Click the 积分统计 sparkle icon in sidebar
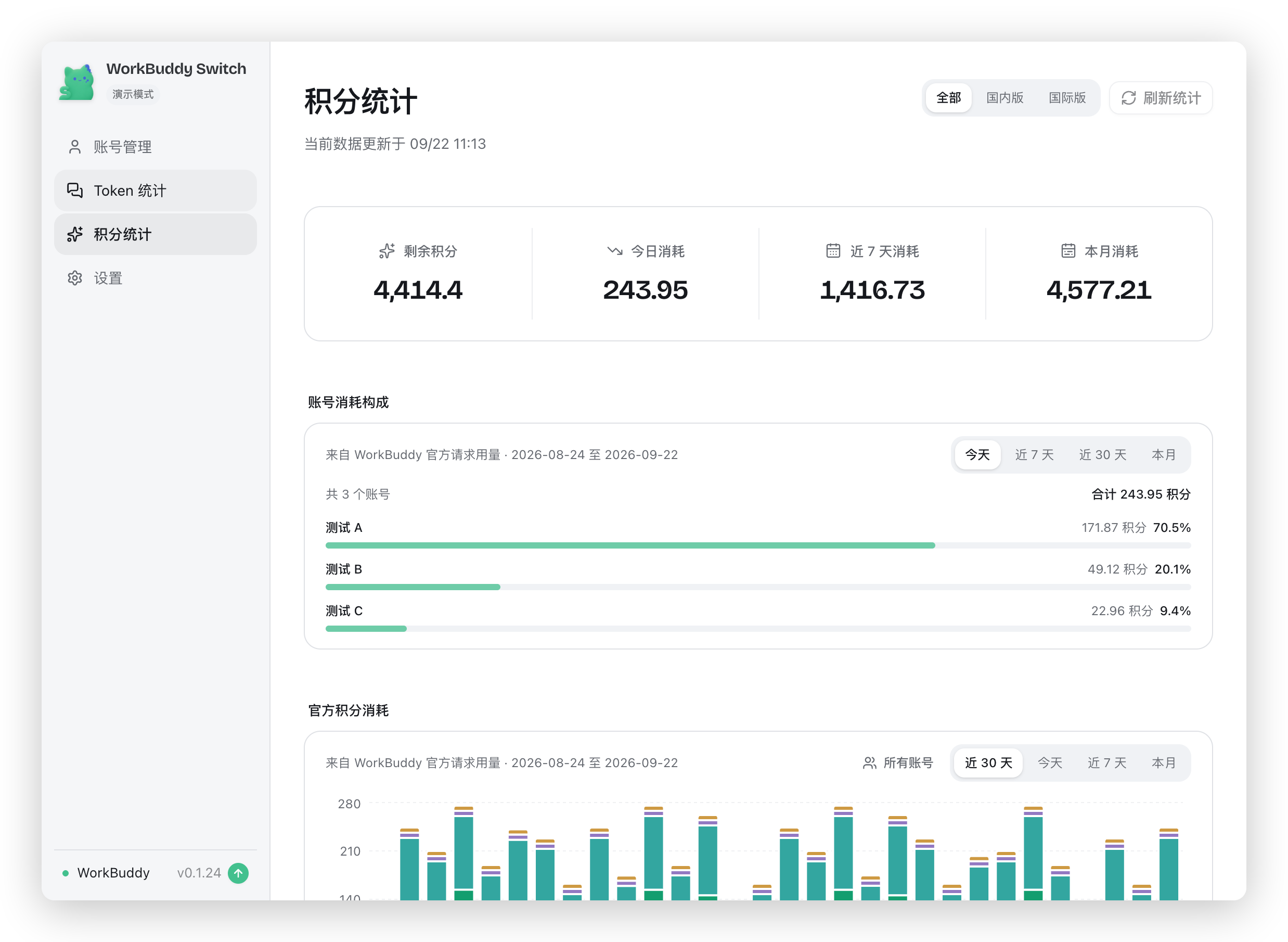1288x942 pixels. click(75, 234)
